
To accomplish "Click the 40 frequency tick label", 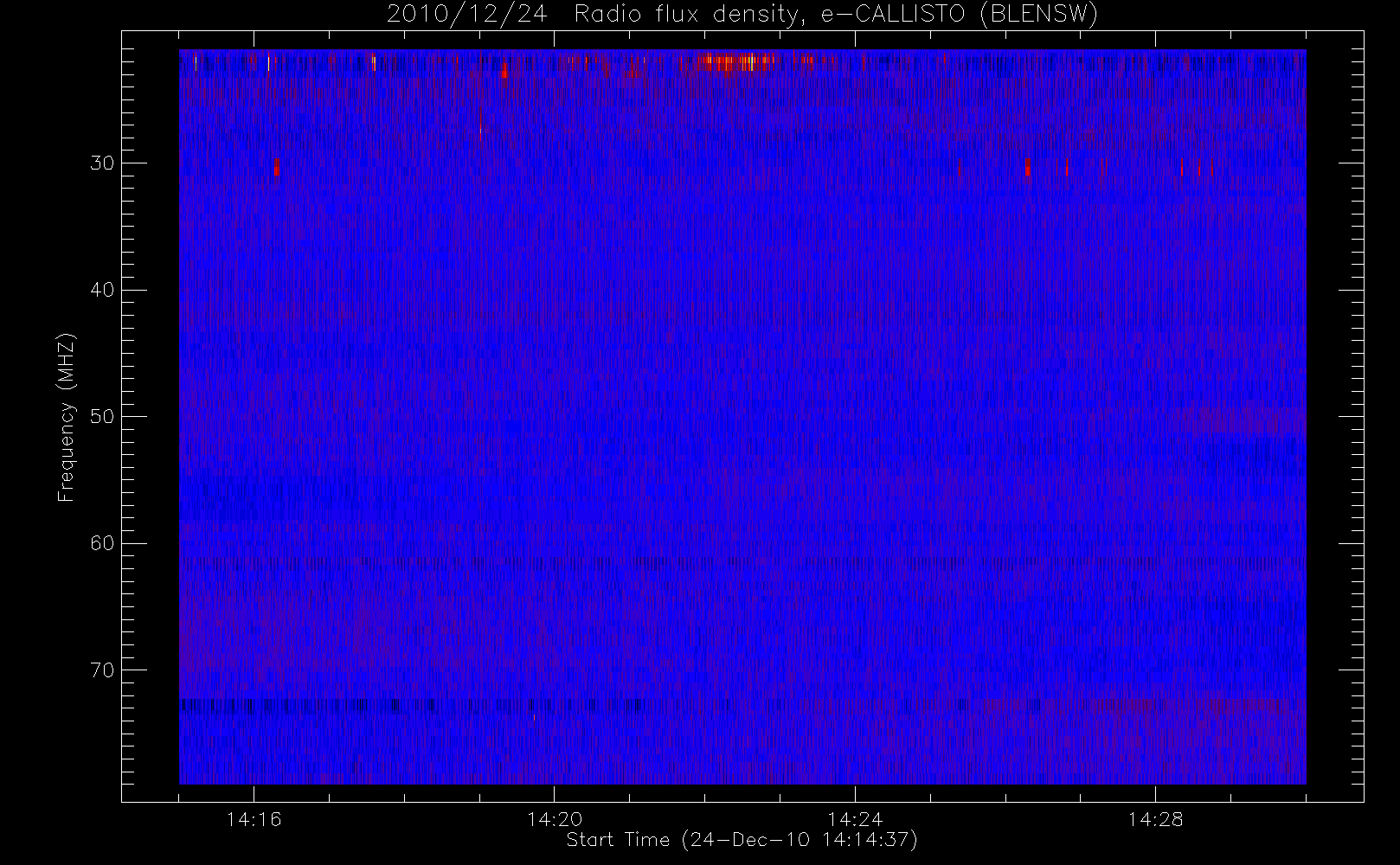I will click(102, 290).
